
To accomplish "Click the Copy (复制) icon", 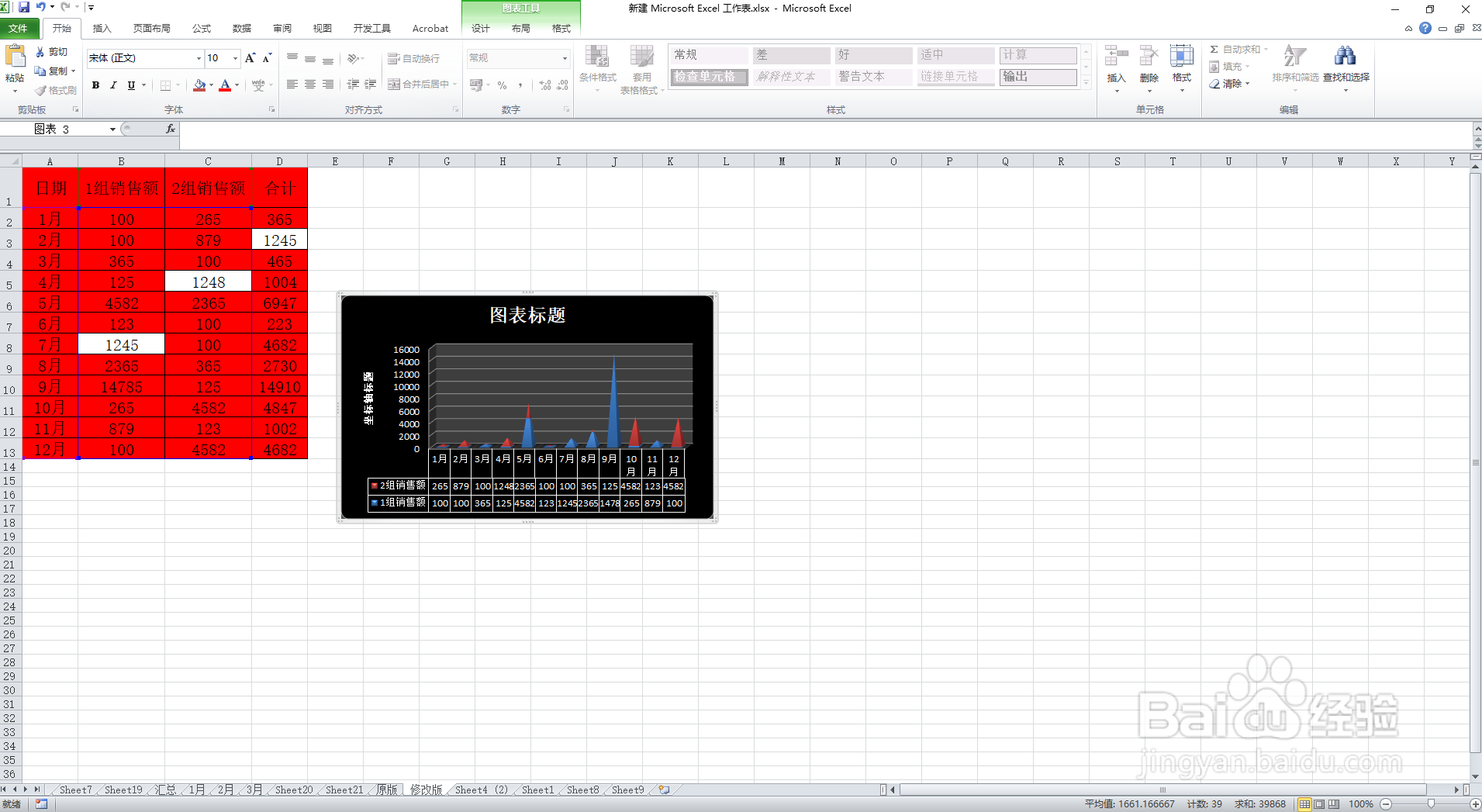I will (40, 71).
